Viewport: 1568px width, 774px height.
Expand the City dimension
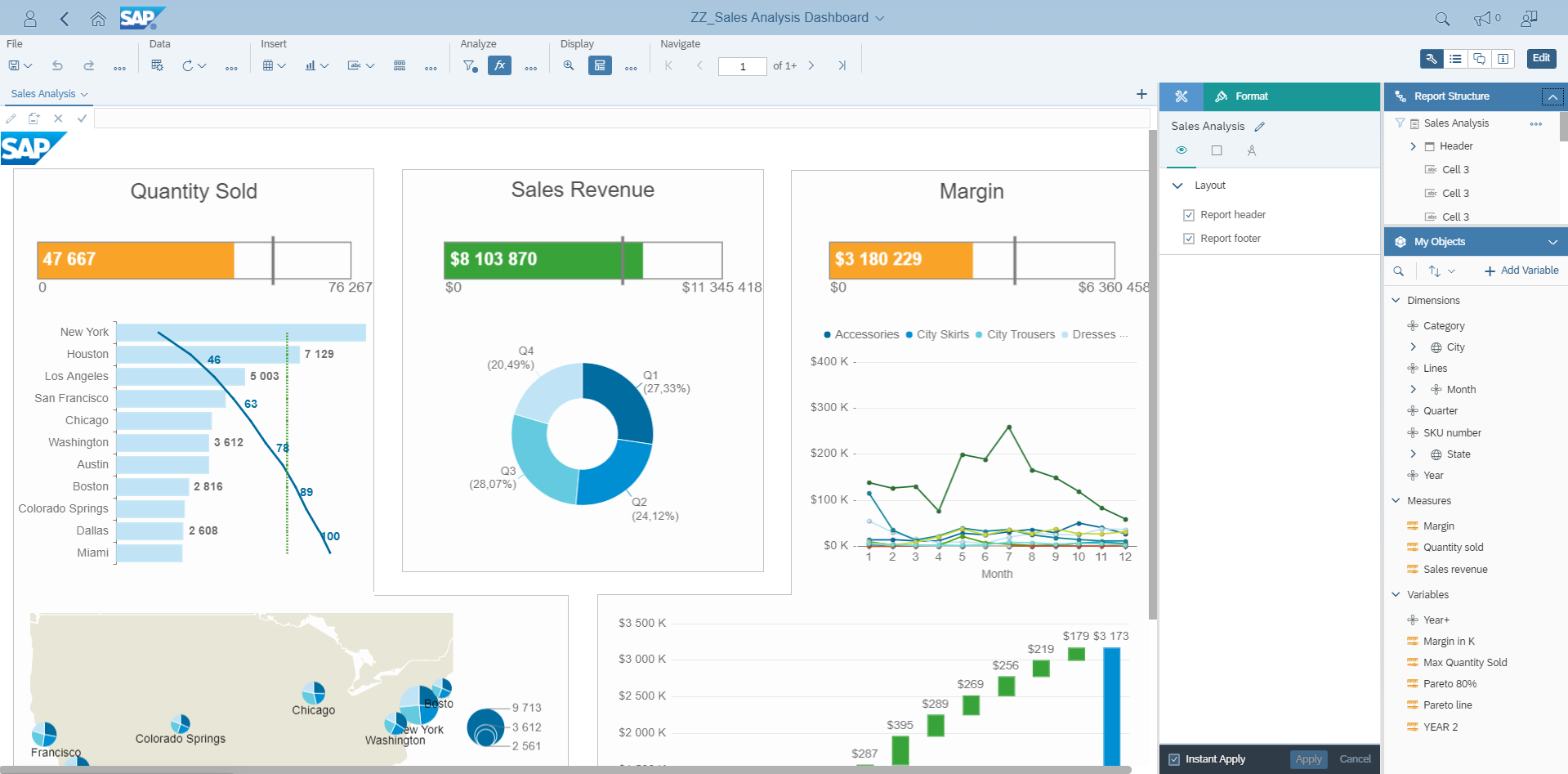point(1414,347)
